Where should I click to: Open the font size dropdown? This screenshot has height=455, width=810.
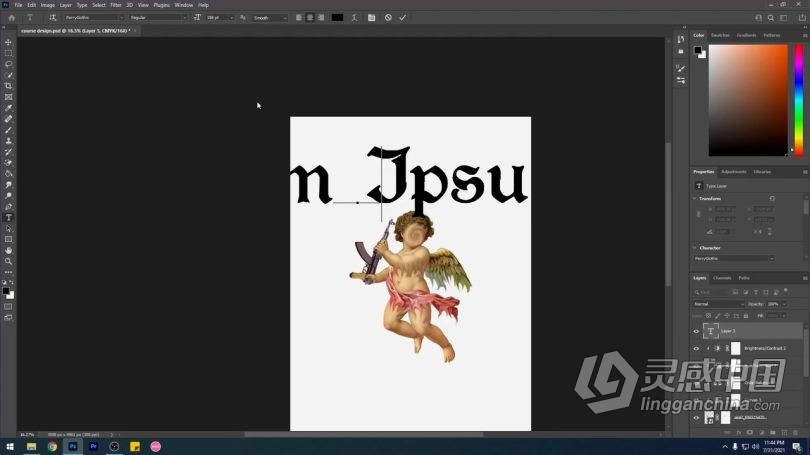[231, 18]
